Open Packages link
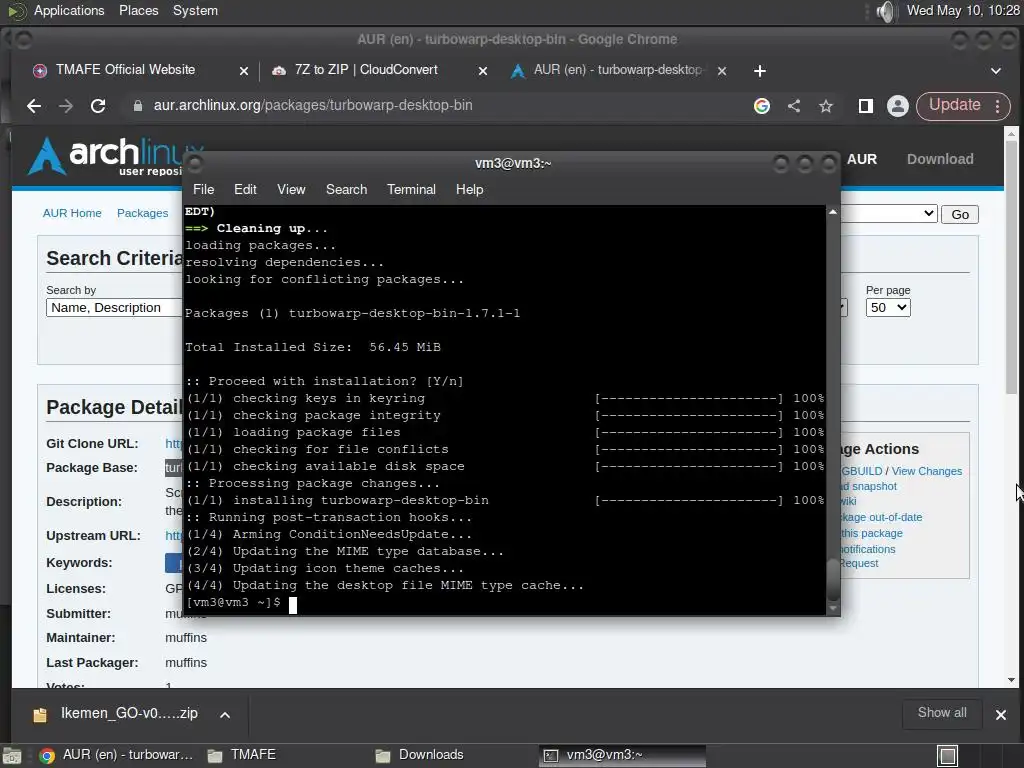 pos(142,213)
